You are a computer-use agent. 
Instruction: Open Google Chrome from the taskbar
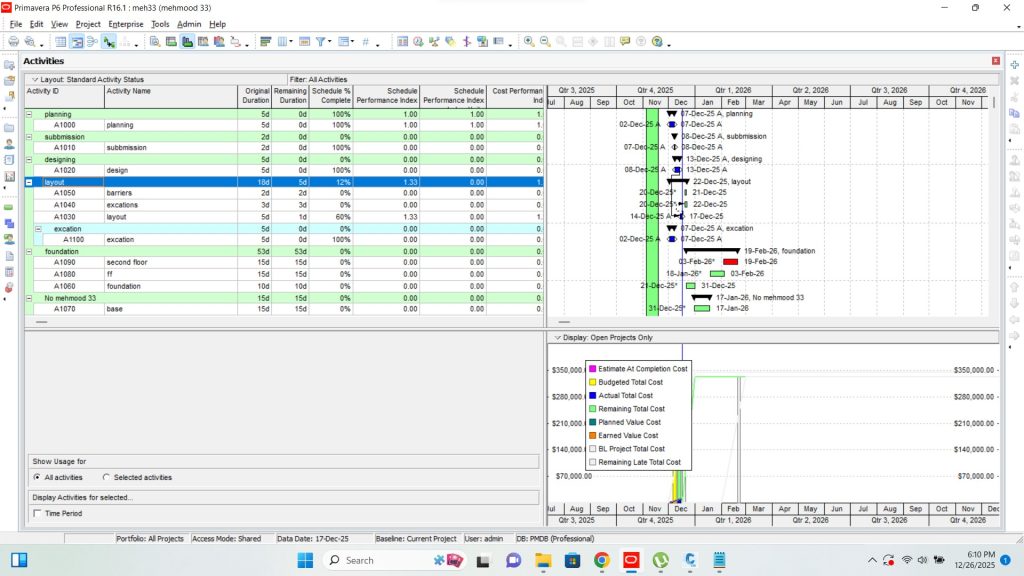pos(602,560)
